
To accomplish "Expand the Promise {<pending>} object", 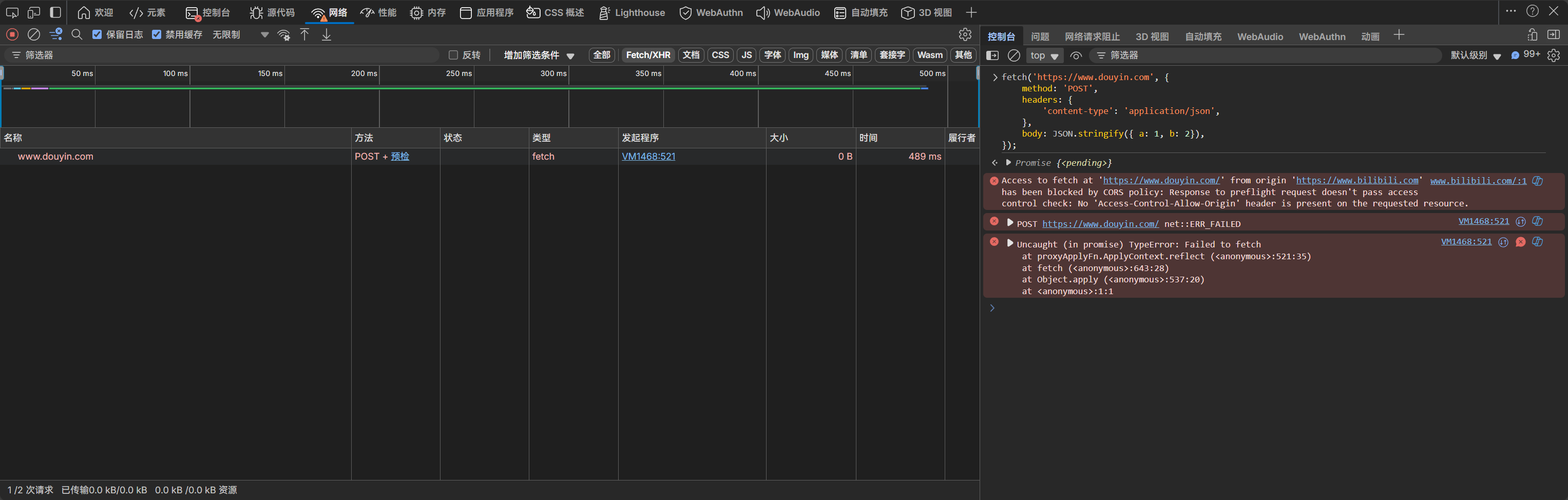I will (x=1008, y=162).
